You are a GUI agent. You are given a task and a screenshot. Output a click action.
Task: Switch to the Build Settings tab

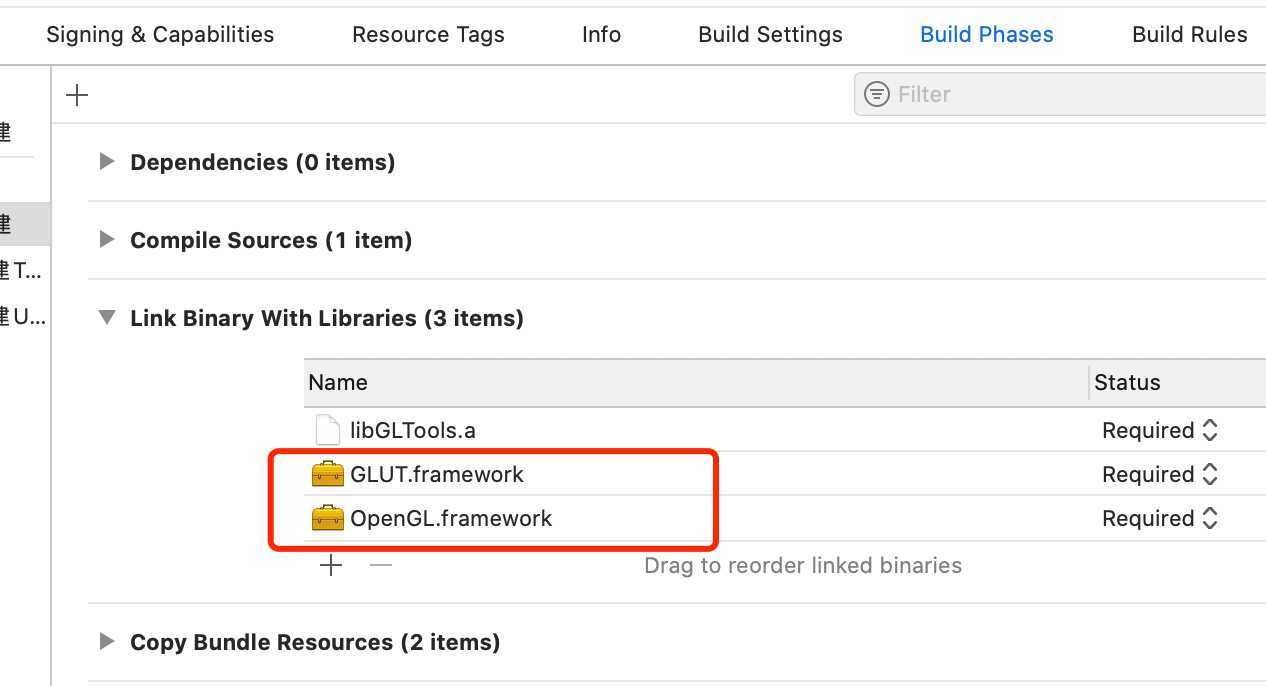pos(770,34)
